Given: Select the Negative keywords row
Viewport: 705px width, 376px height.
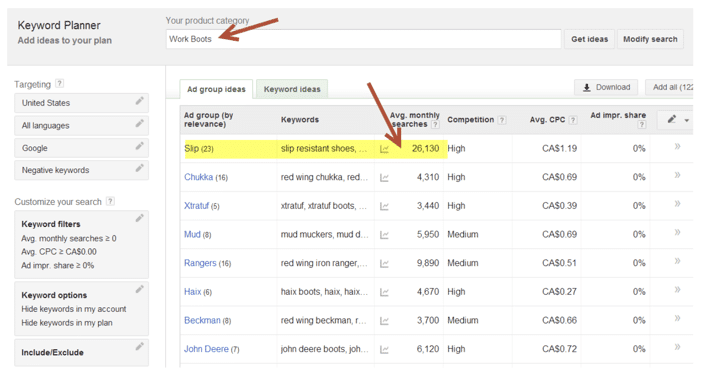Looking at the screenshot, I should point(81,170).
